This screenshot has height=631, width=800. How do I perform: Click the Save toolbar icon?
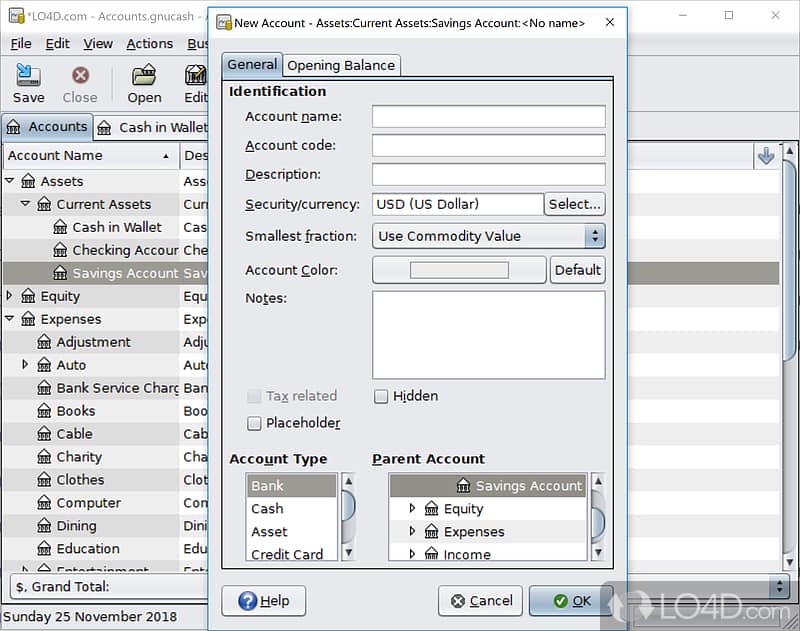click(x=28, y=76)
